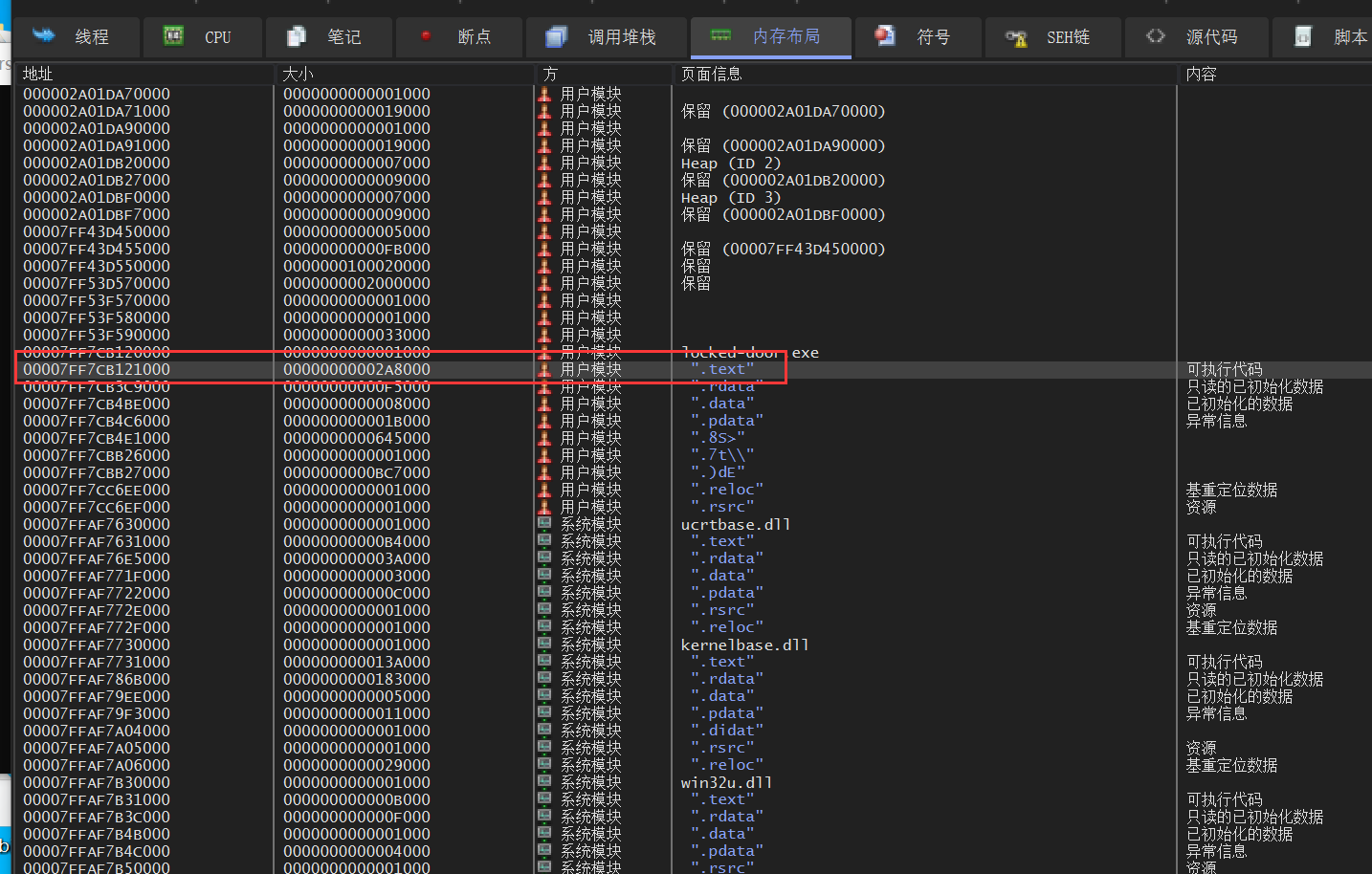Click size value 0000000100020000
Image resolution: width=1372 pixels, height=874 pixels.
[x=357, y=266]
